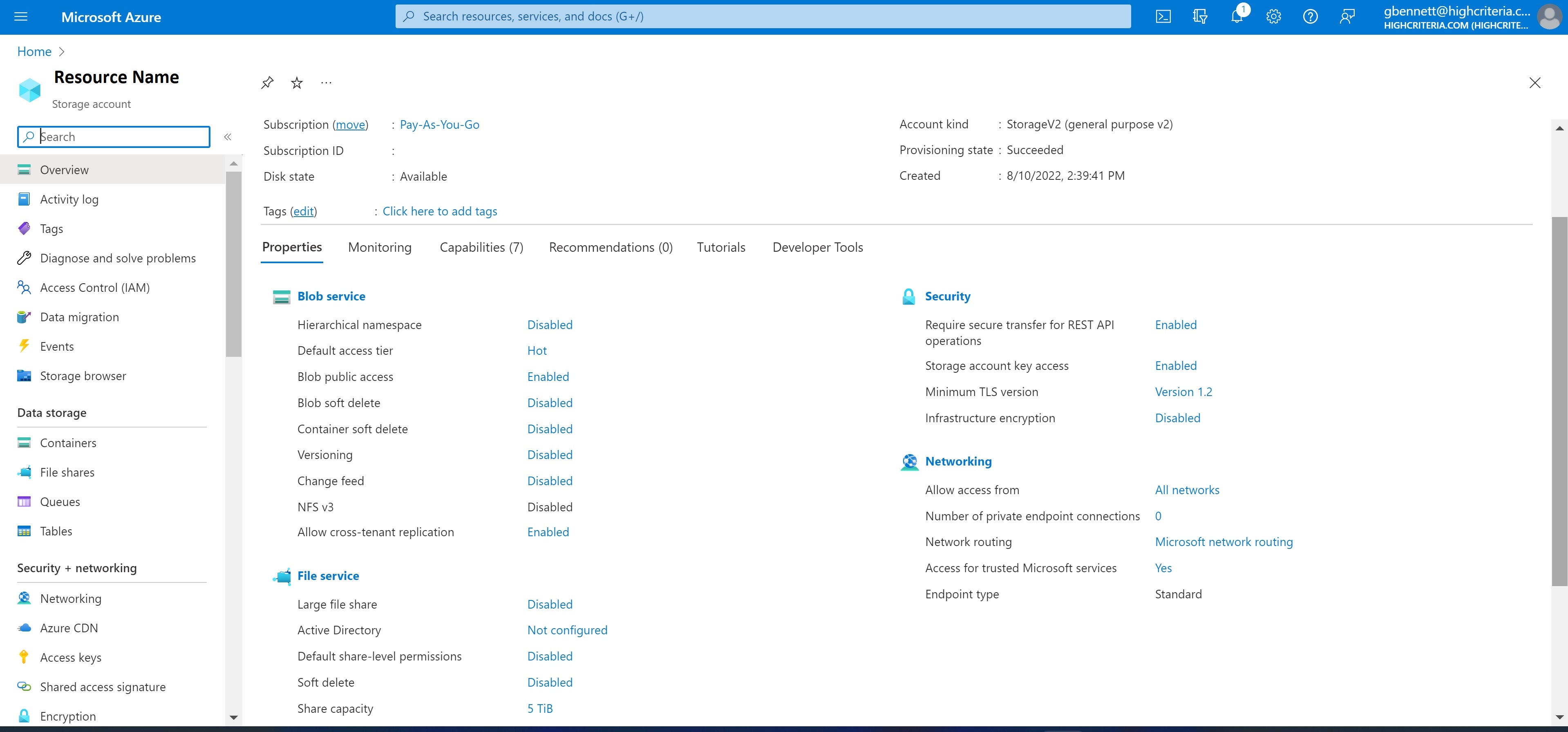Toggle Blob public access Enabled setting
The image size is (1568, 732).
click(x=548, y=376)
